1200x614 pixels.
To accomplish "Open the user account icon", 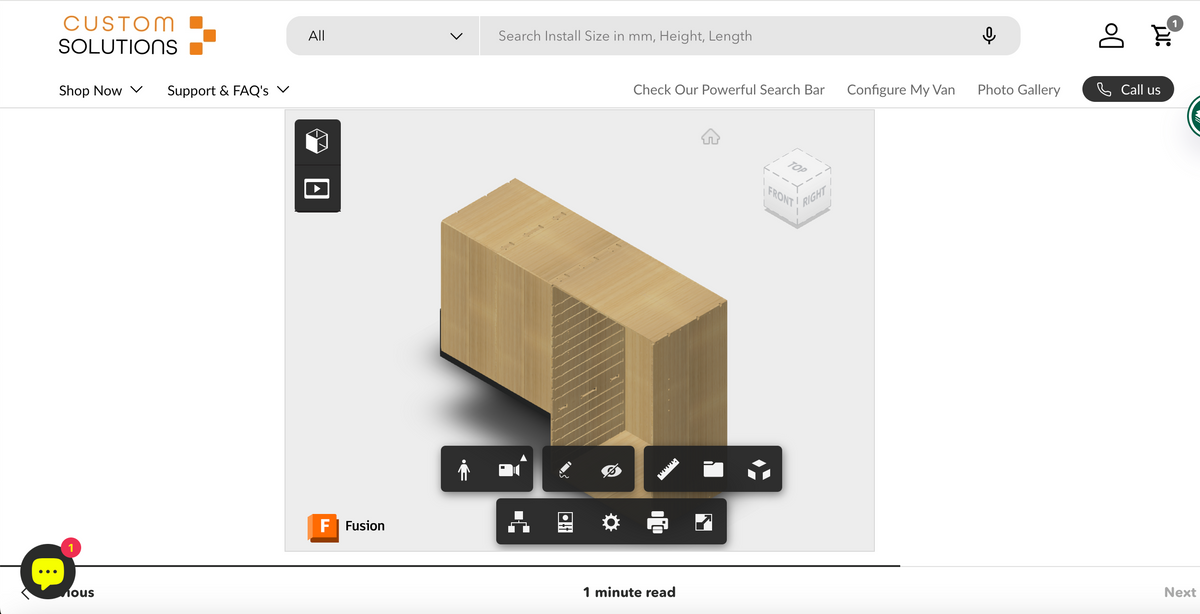I will [1111, 36].
